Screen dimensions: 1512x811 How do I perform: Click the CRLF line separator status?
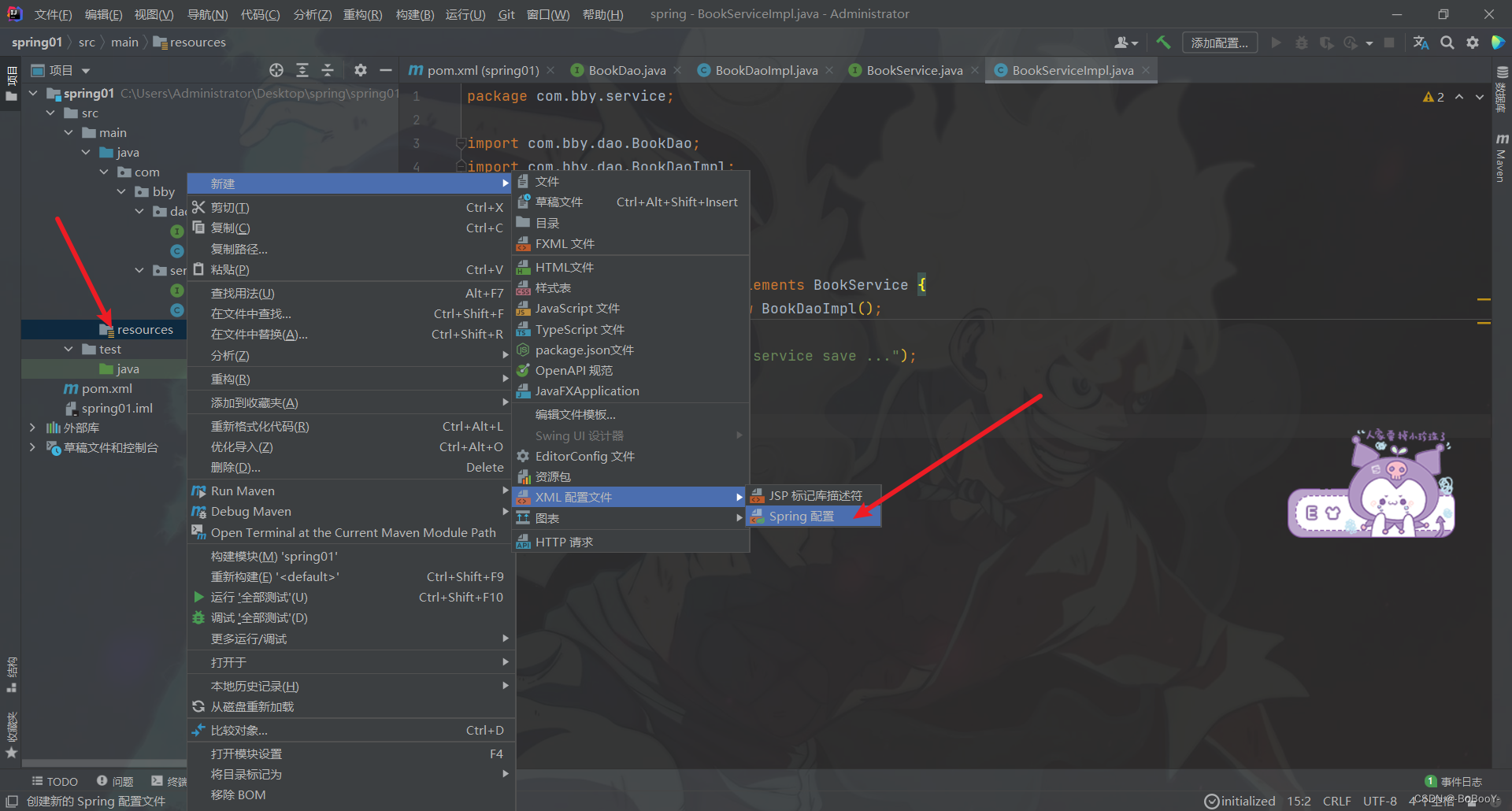point(1336,801)
